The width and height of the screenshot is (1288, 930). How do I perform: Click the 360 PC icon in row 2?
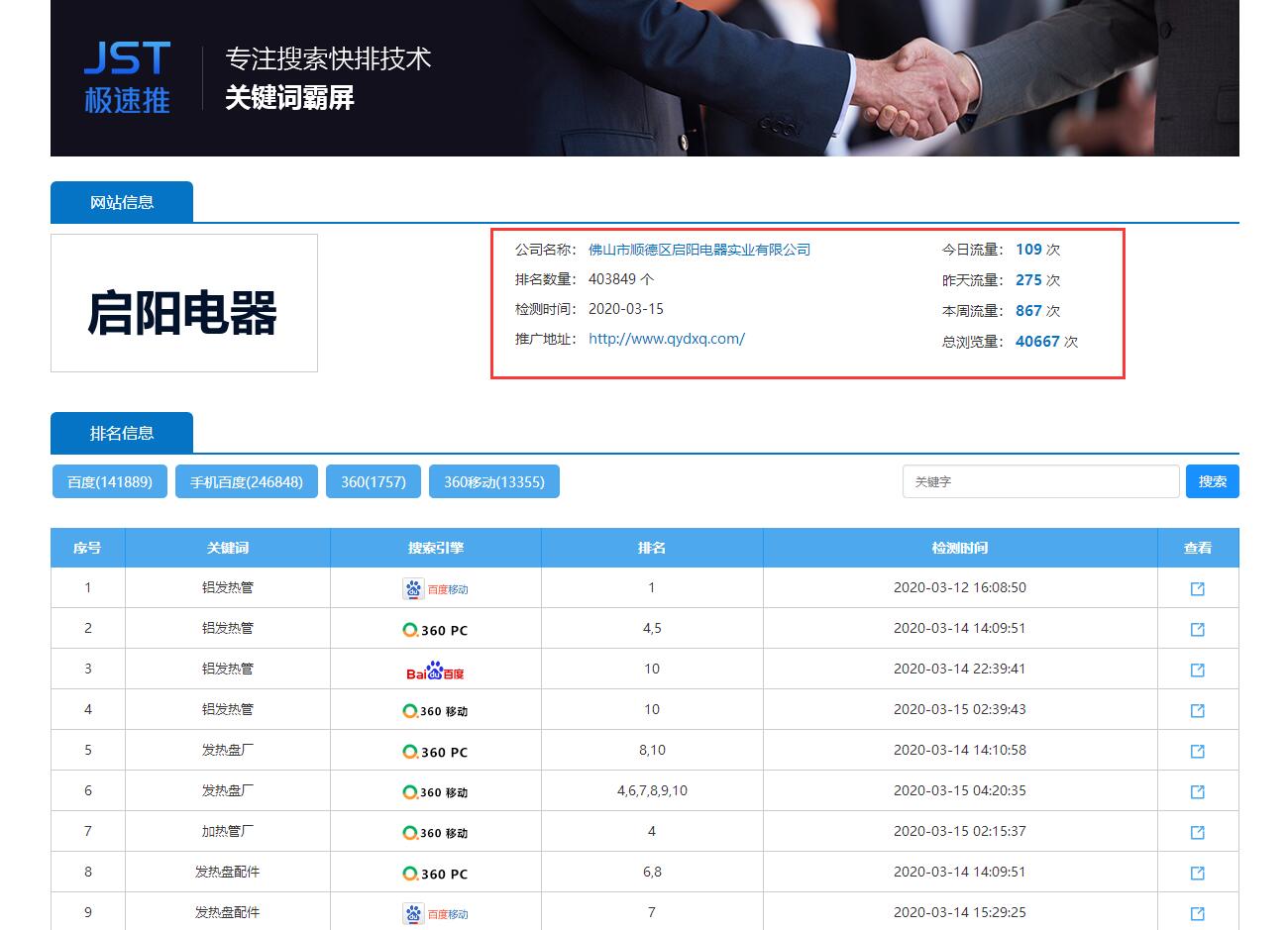click(436, 628)
